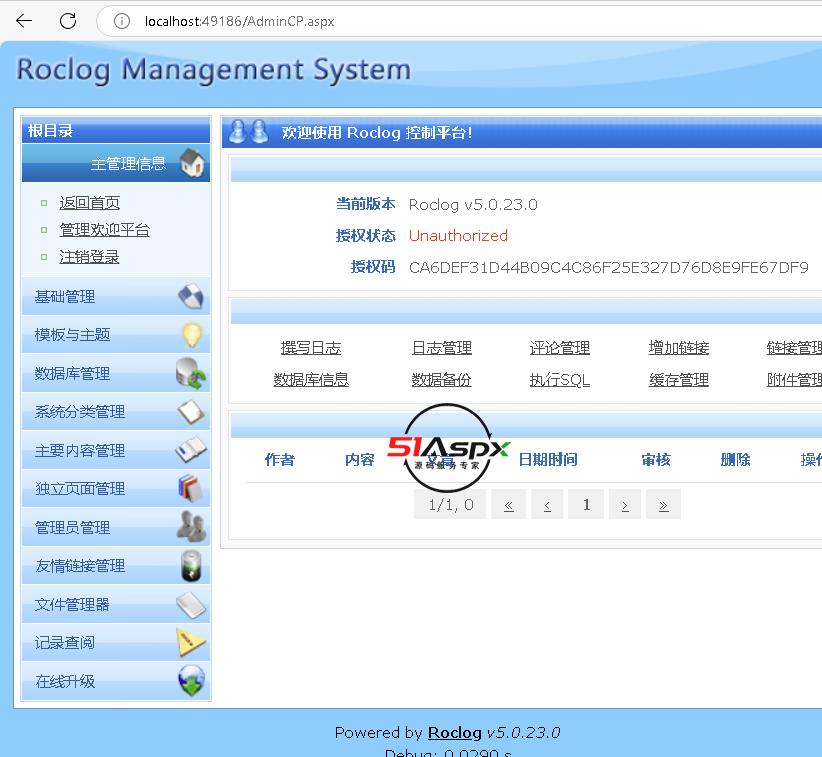The width and height of the screenshot is (822, 757).
Task: Click the database icon for 数据库管理
Action: point(191,373)
